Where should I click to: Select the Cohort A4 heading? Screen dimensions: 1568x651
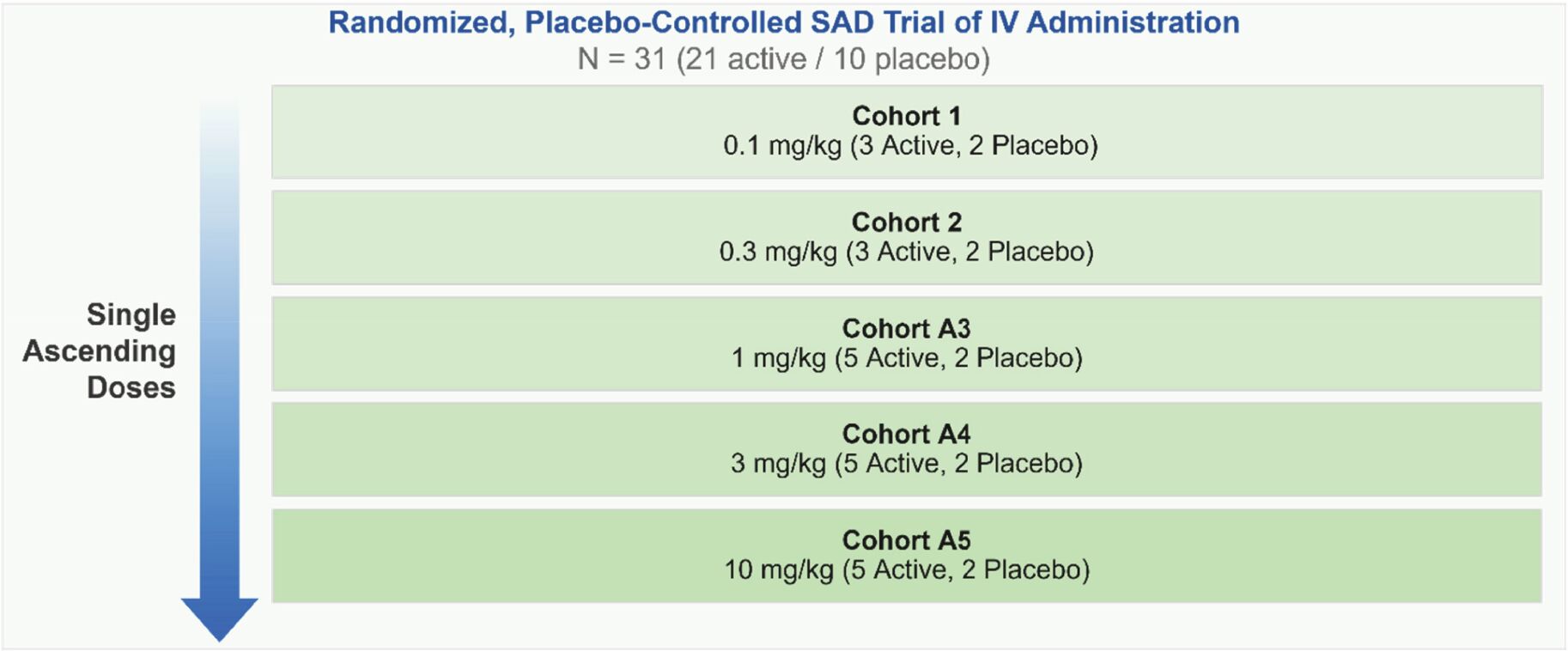[906, 434]
